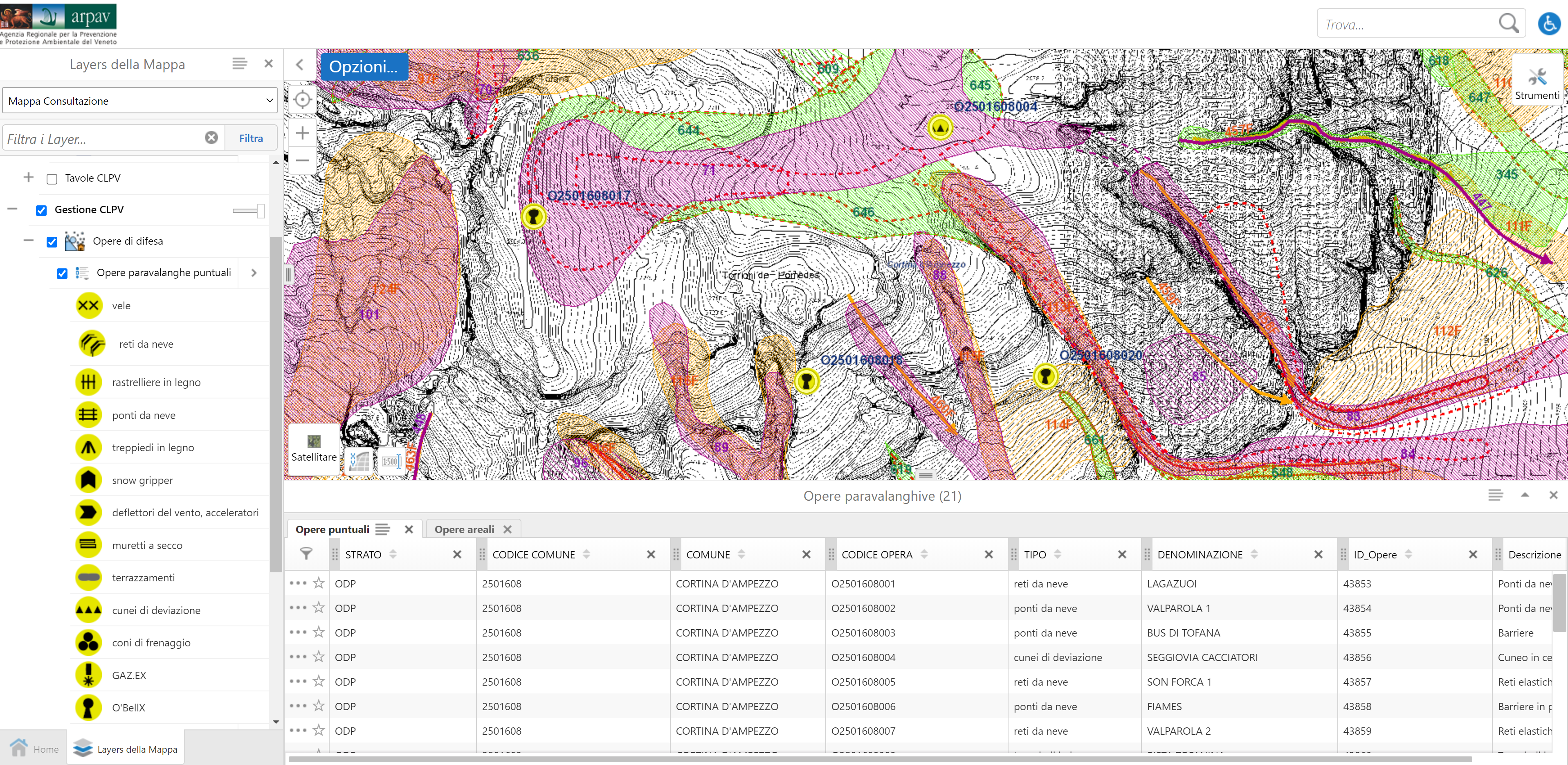Click the table horizontal scrollbar
This screenshot has width=1568, height=765.
[x=880, y=759]
